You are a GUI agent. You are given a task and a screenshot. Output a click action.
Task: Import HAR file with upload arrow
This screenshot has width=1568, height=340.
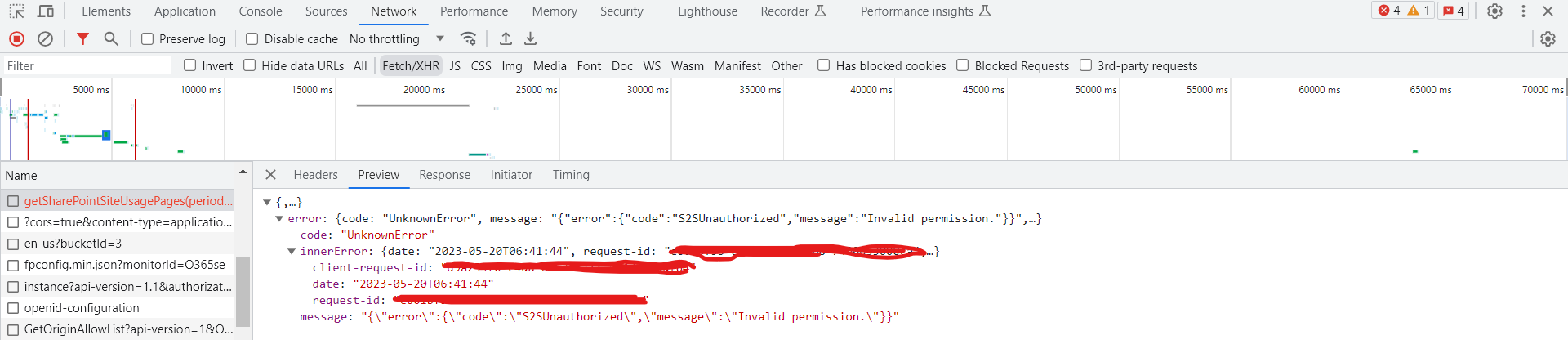pyautogui.click(x=506, y=38)
